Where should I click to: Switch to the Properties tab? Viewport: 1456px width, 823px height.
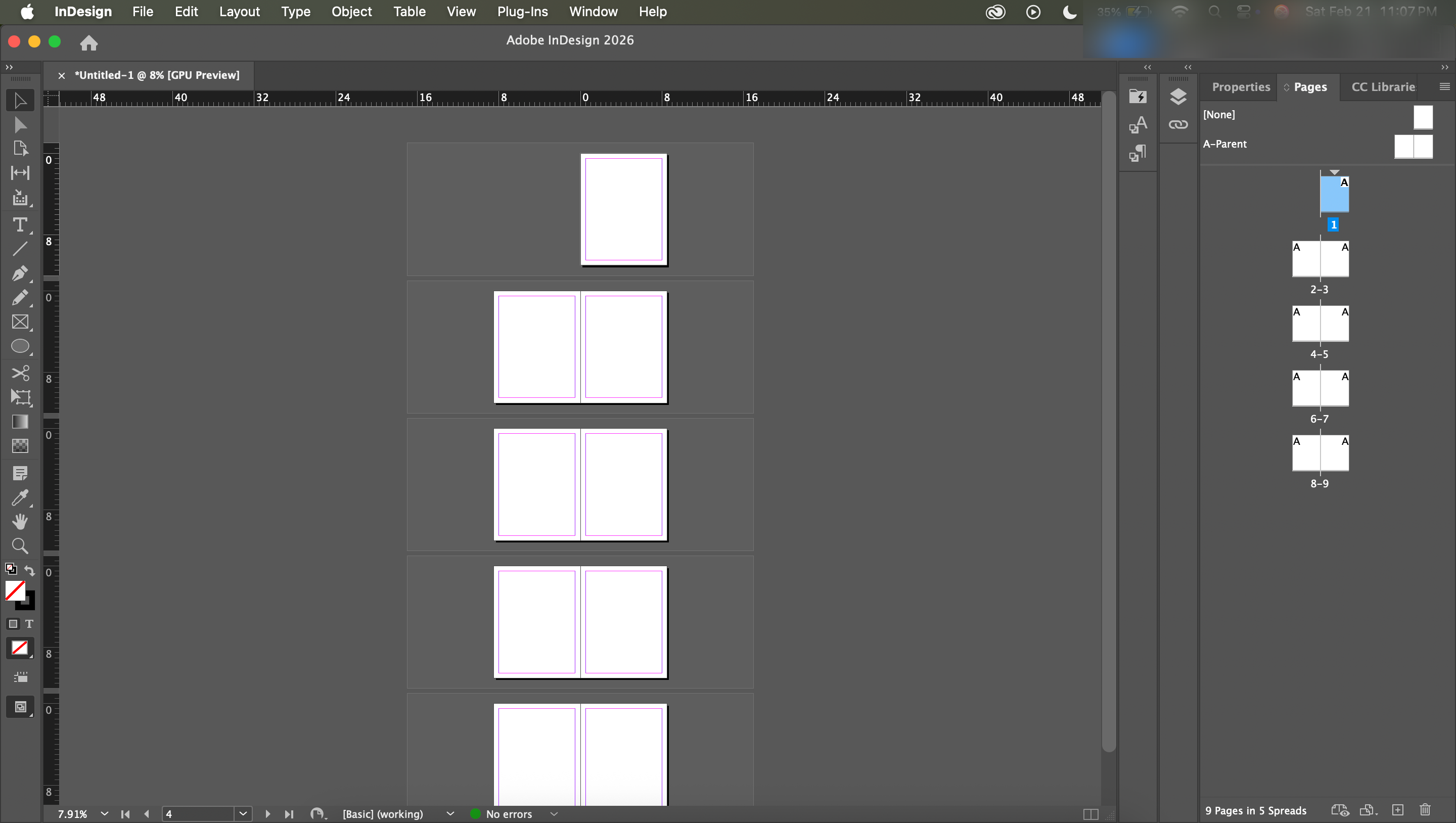(1241, 87)
